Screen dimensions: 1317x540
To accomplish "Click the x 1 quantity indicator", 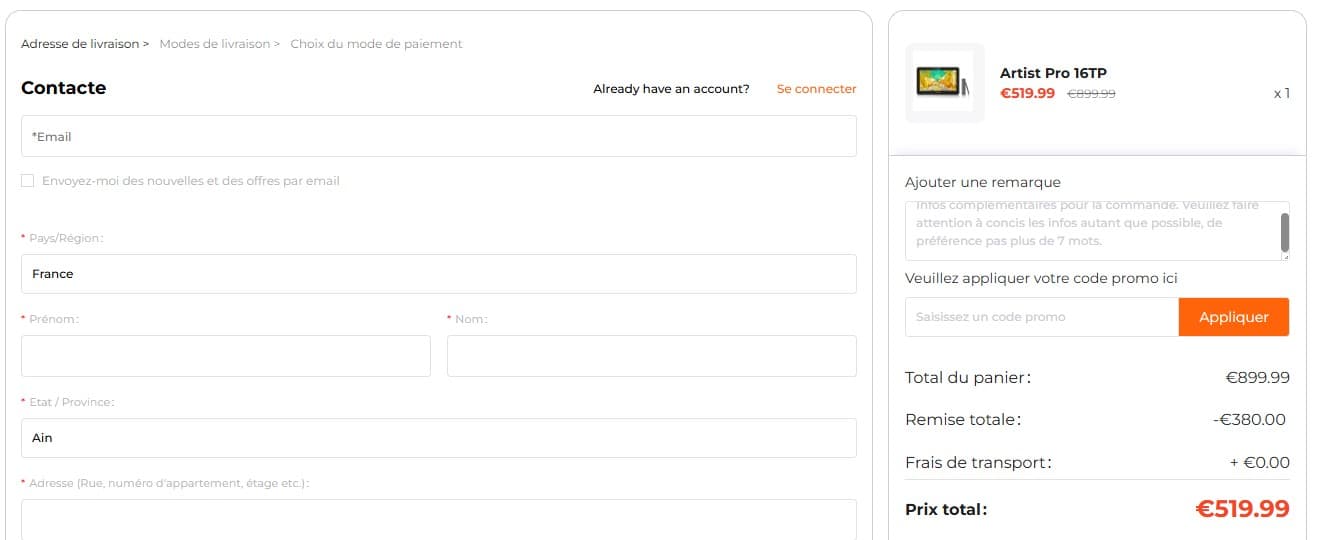I will [x=1281, y=94].
